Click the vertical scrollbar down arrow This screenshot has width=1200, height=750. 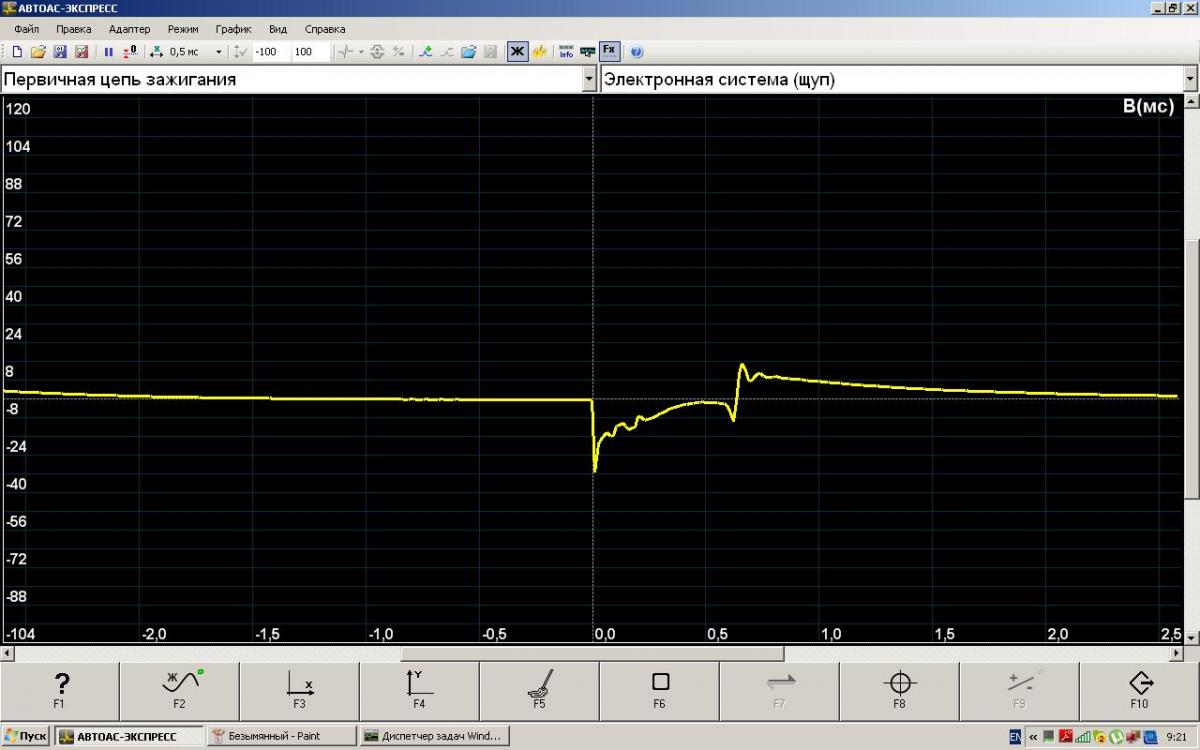pos(1191,637)
